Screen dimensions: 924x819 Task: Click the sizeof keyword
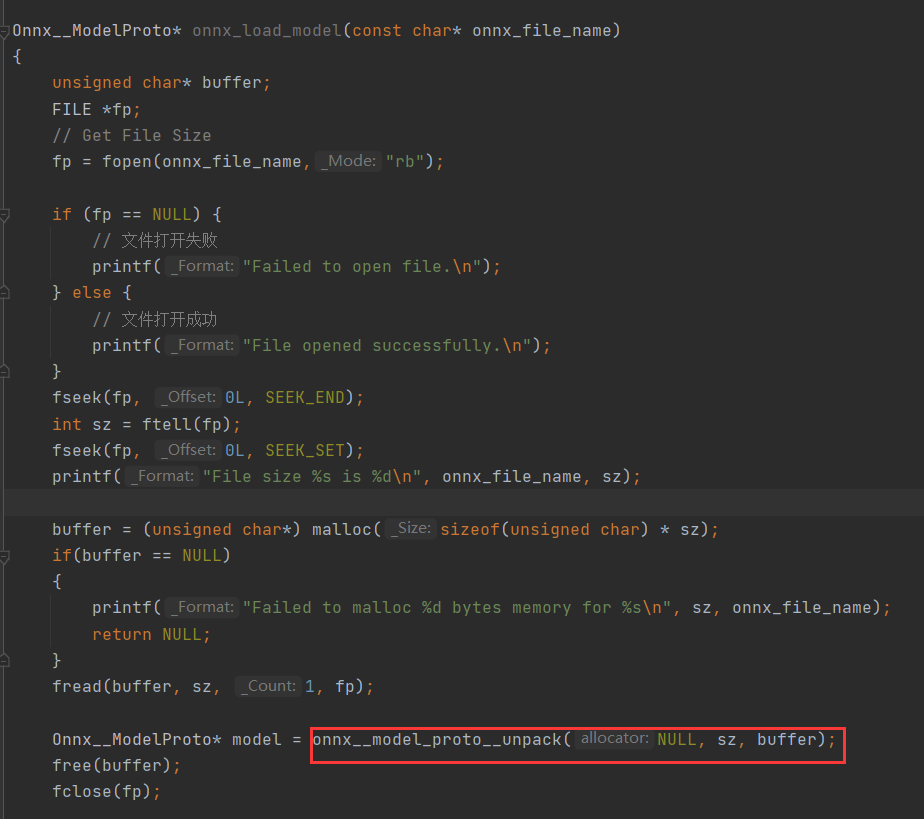[x=470, y=530]
